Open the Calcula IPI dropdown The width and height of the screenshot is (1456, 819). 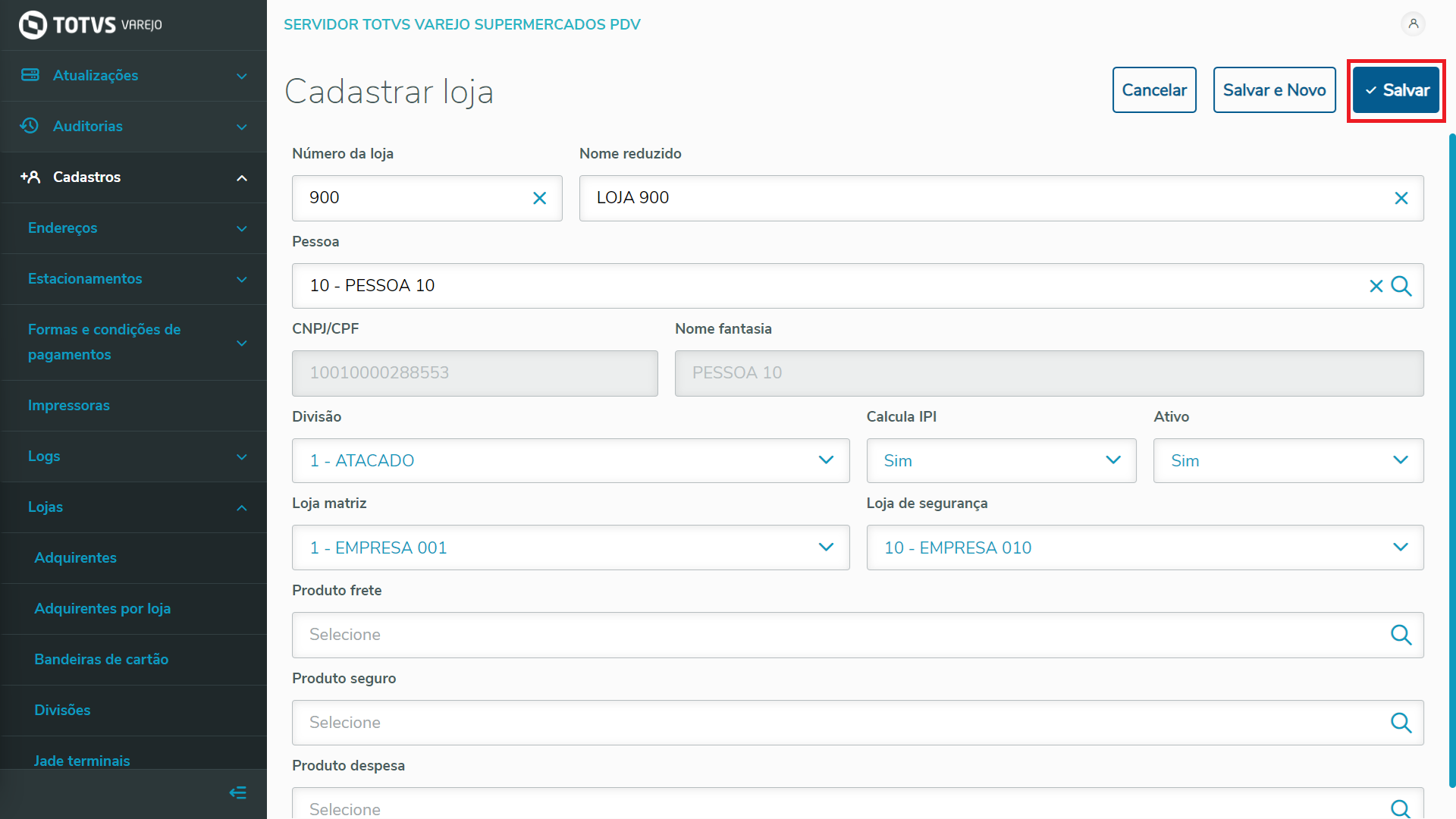(1001, 460)
